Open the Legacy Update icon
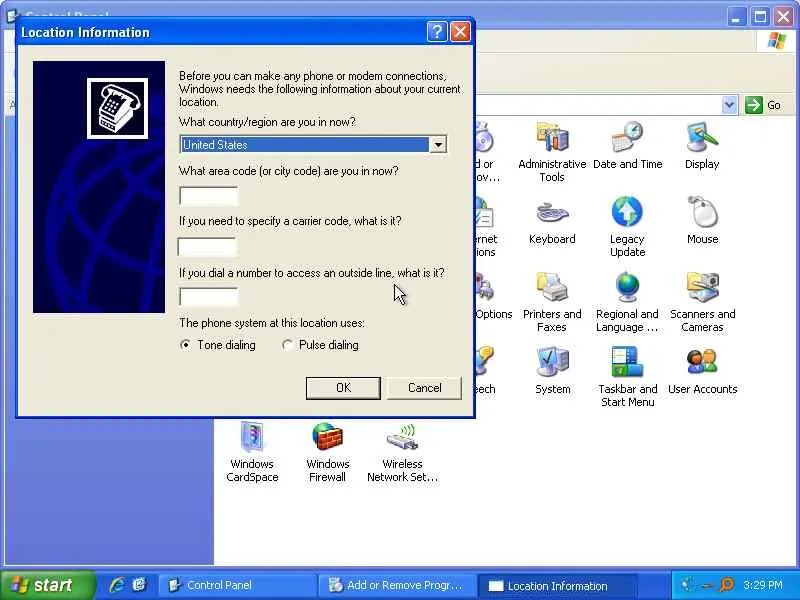 [x=628, y=227]
